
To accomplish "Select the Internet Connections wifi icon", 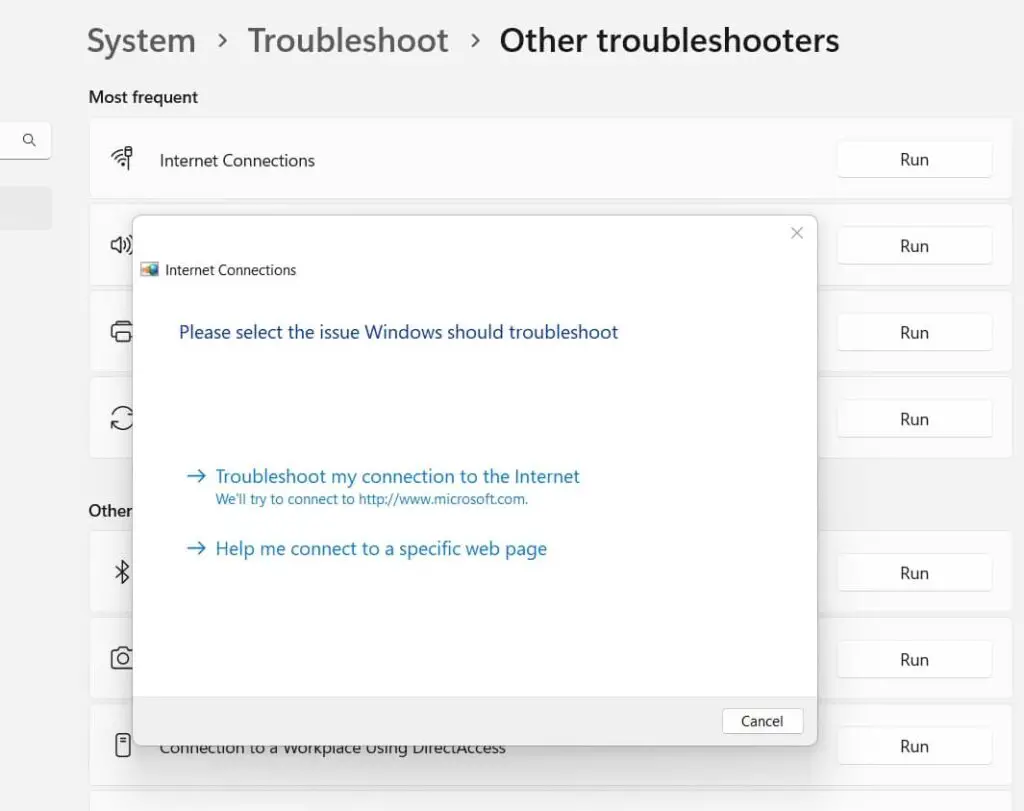I will point(122,158).
